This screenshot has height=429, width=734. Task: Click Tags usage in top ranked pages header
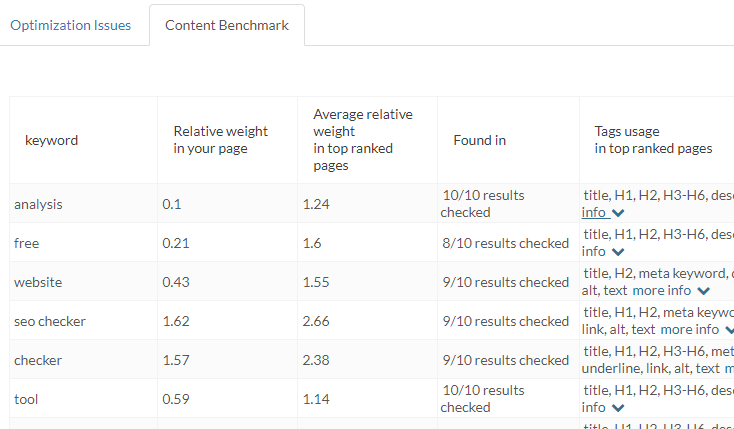pos(653,140)
